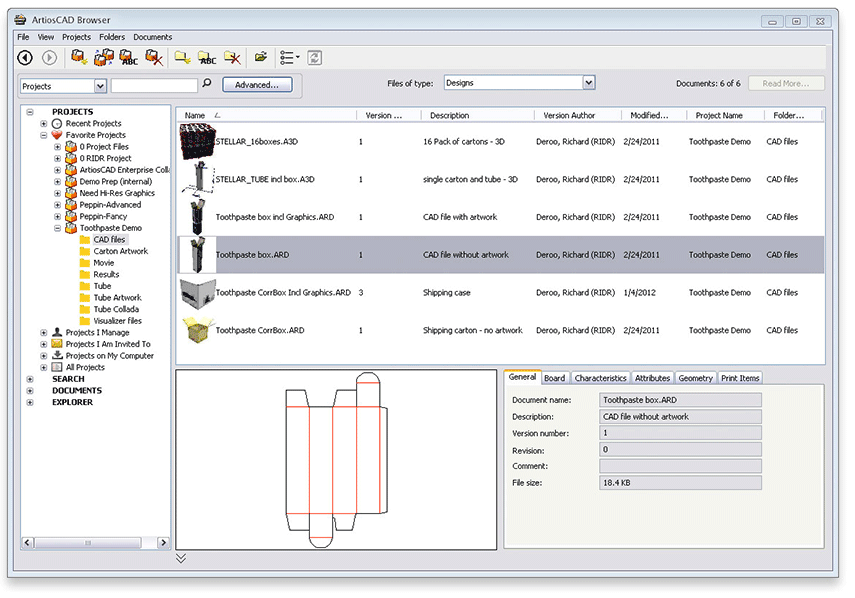This screenshot has height=598, width=855.
Task: Open the Projects menu
Action: coord(76,37)
